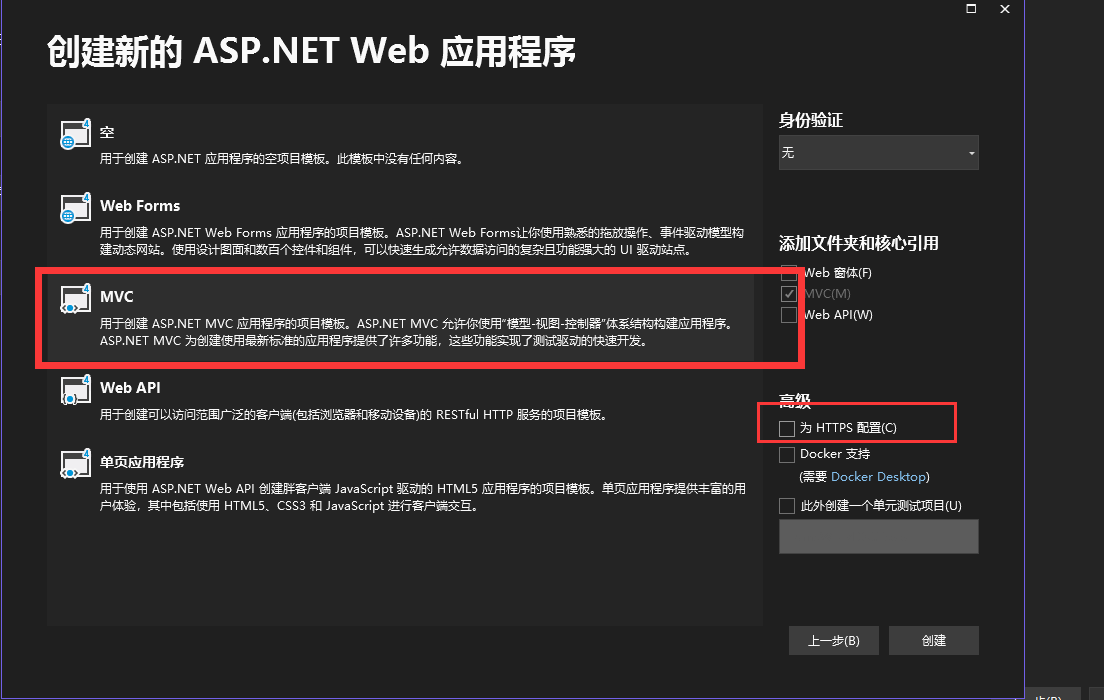Select the 单页应用程序 template icon

click(x=75, y=463)
